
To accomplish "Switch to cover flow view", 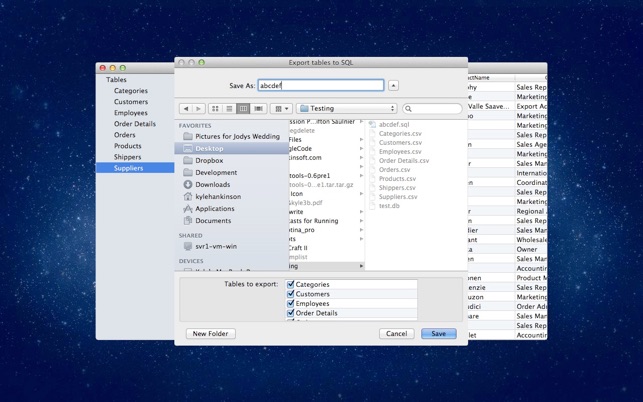I will coord(258,108).
